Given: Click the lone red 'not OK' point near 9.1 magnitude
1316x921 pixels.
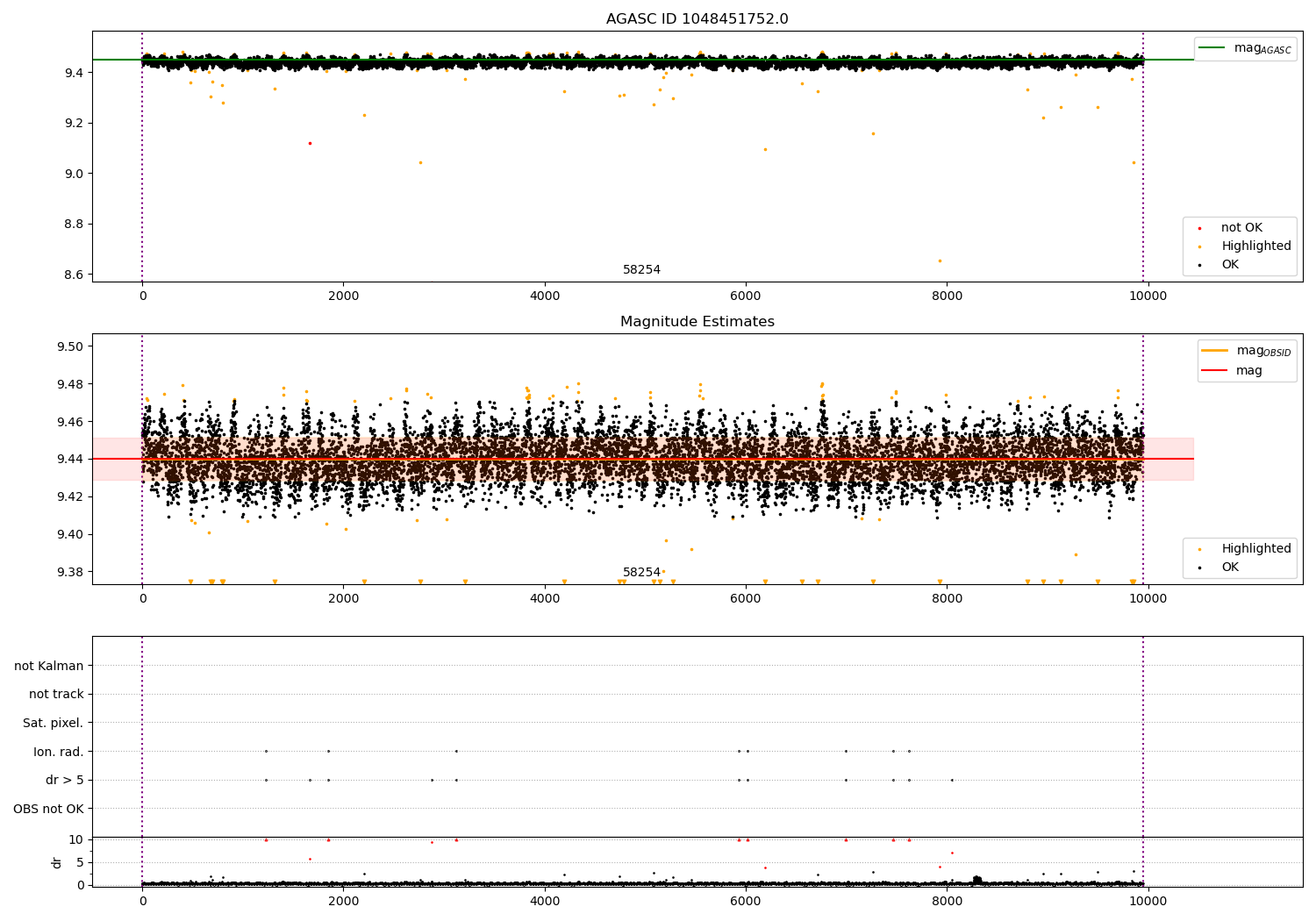Looking at the screenshot, I should (x=310, y=143).
